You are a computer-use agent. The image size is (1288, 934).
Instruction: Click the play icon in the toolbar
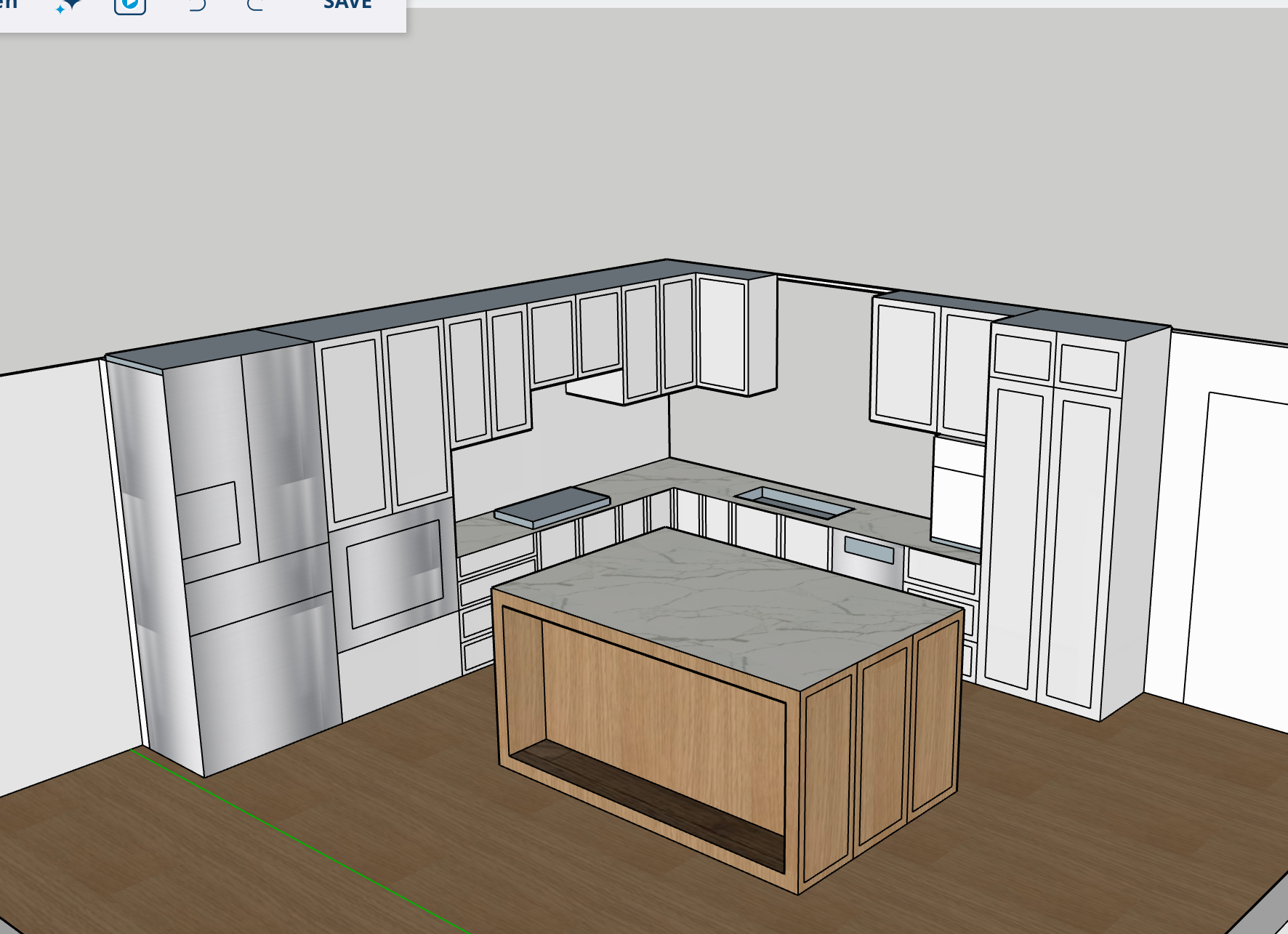pyautogui.click(x=130, y=6)
